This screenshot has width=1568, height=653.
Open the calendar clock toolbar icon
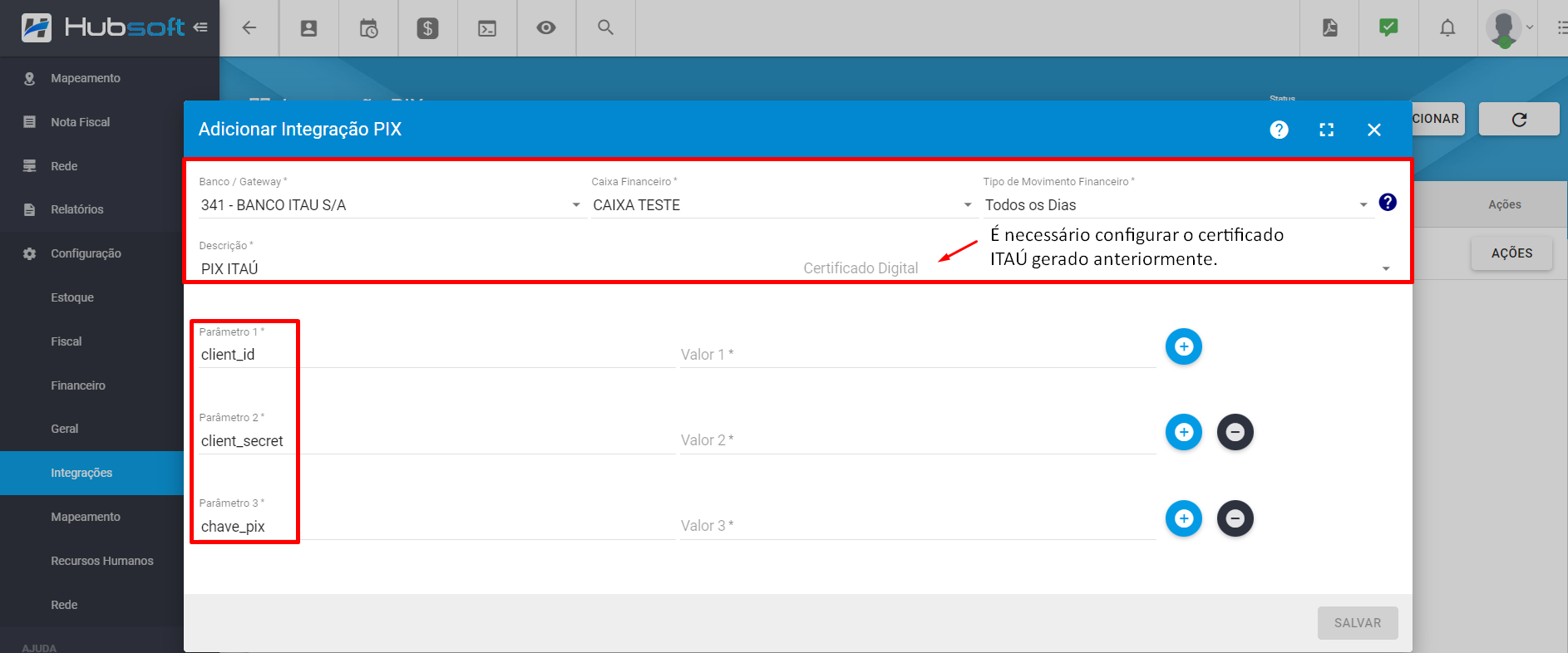tap(368, 28)
